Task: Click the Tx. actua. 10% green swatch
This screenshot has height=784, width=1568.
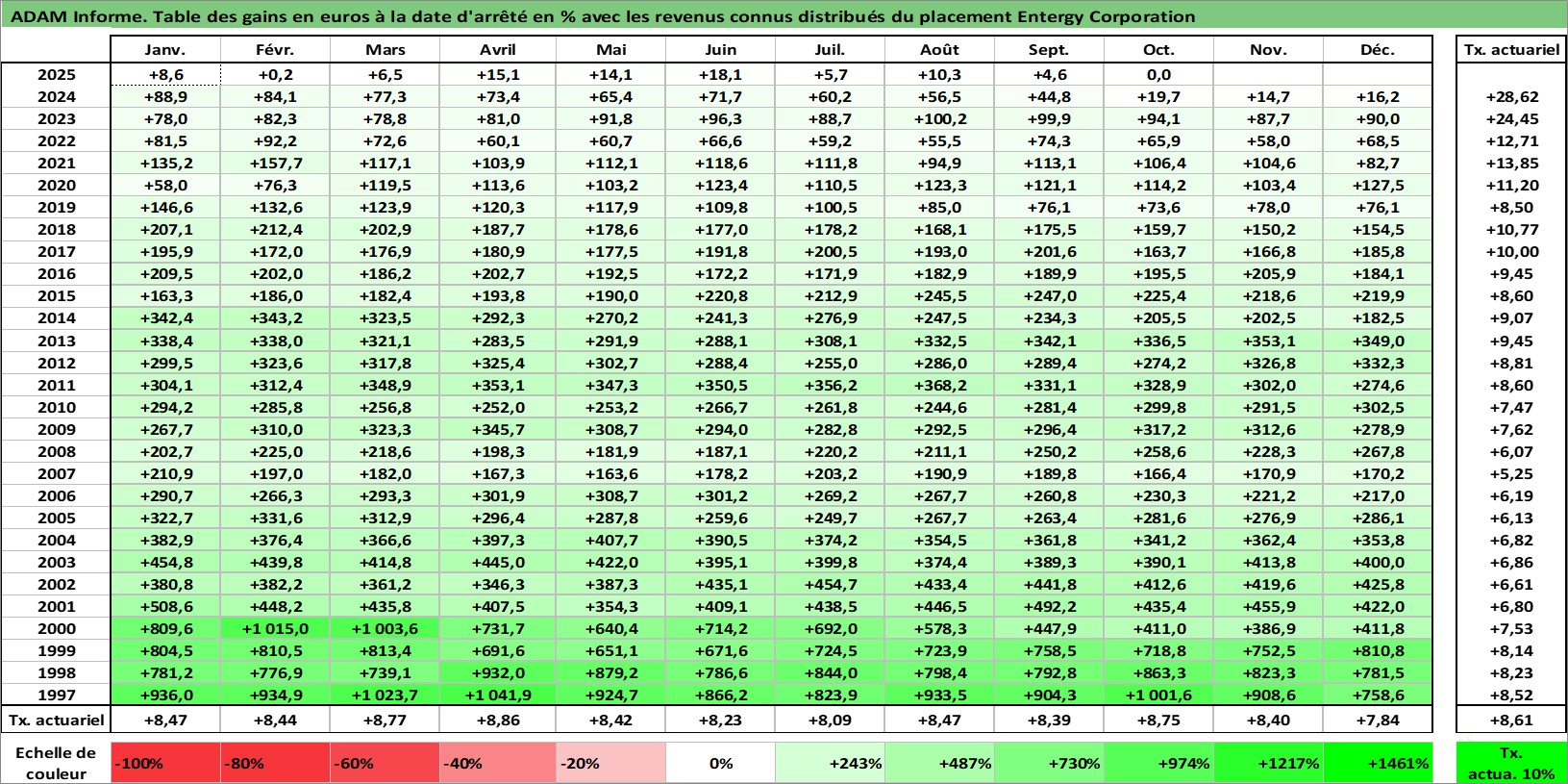Action: pyautogui.click(x=1511, y=763)
